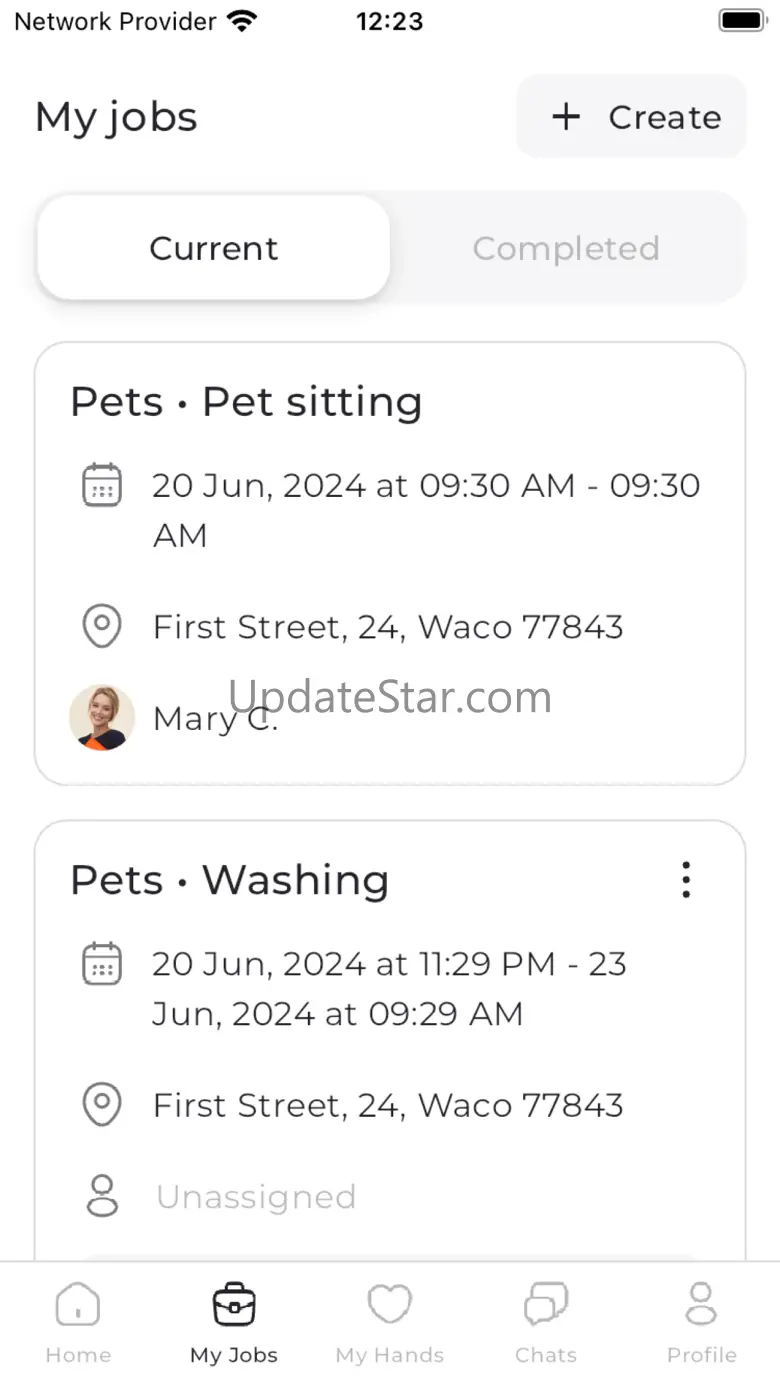Open My Hands heart icon
Screen dimensions: 780x1387
[389, 1305]
